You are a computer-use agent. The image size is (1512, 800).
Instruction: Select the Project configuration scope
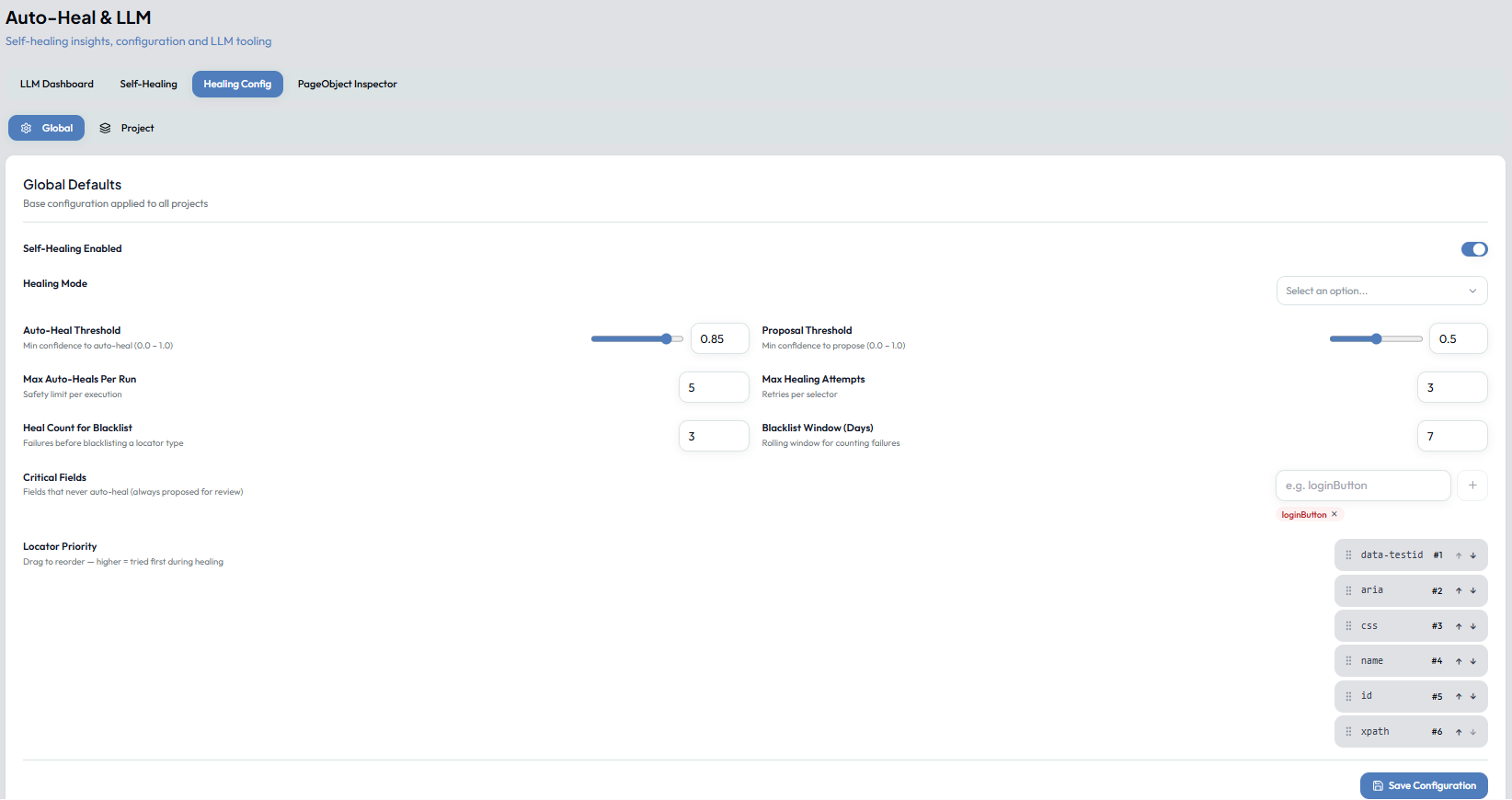(127, 128)
